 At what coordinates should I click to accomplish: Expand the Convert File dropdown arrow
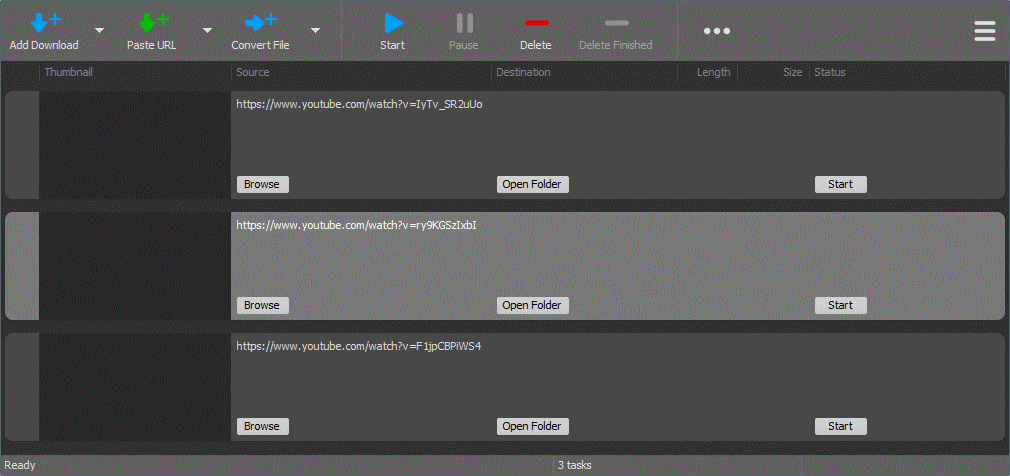click(x=316, y=30)
